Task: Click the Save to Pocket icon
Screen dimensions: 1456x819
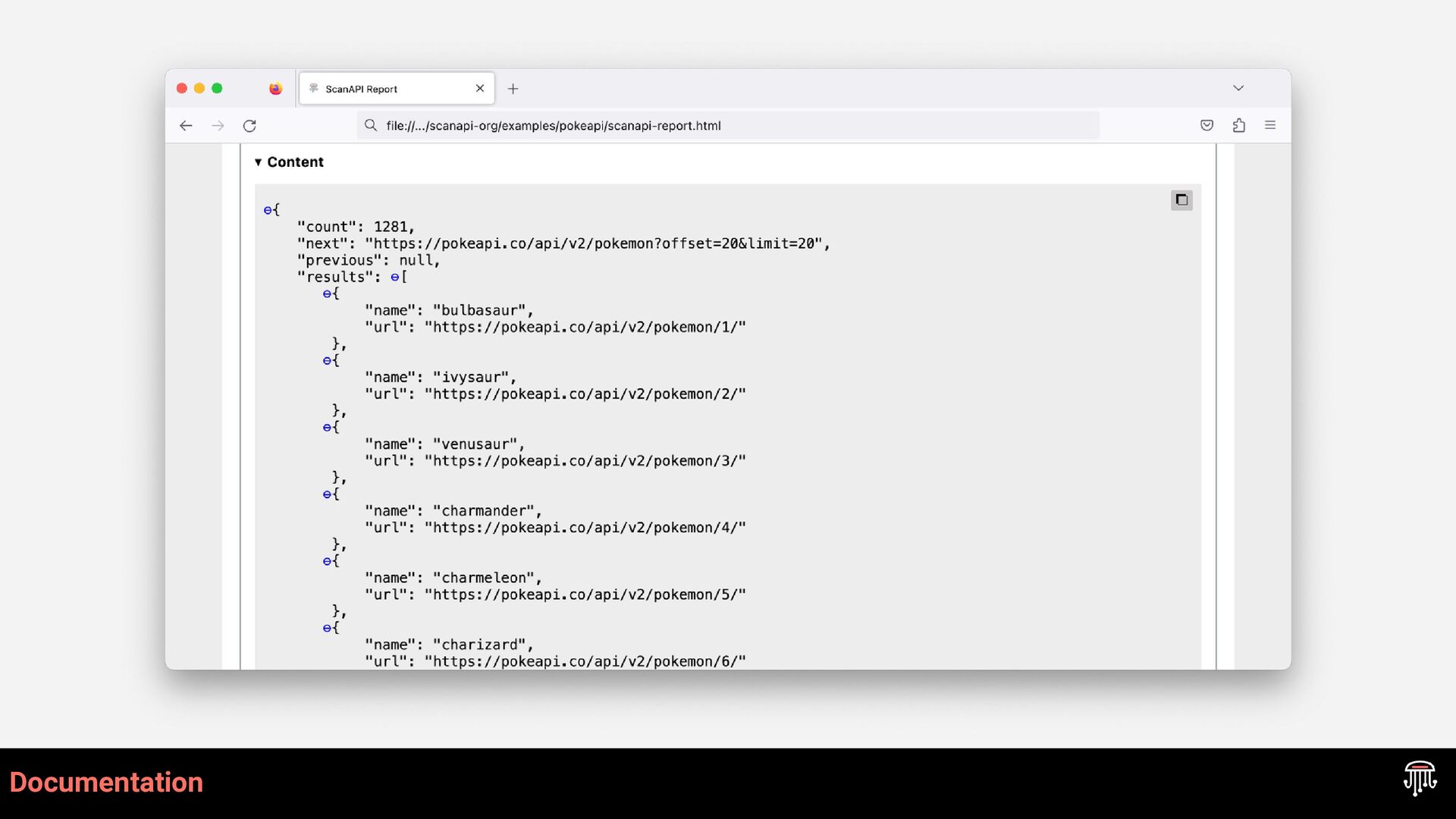Action: 1207,126
